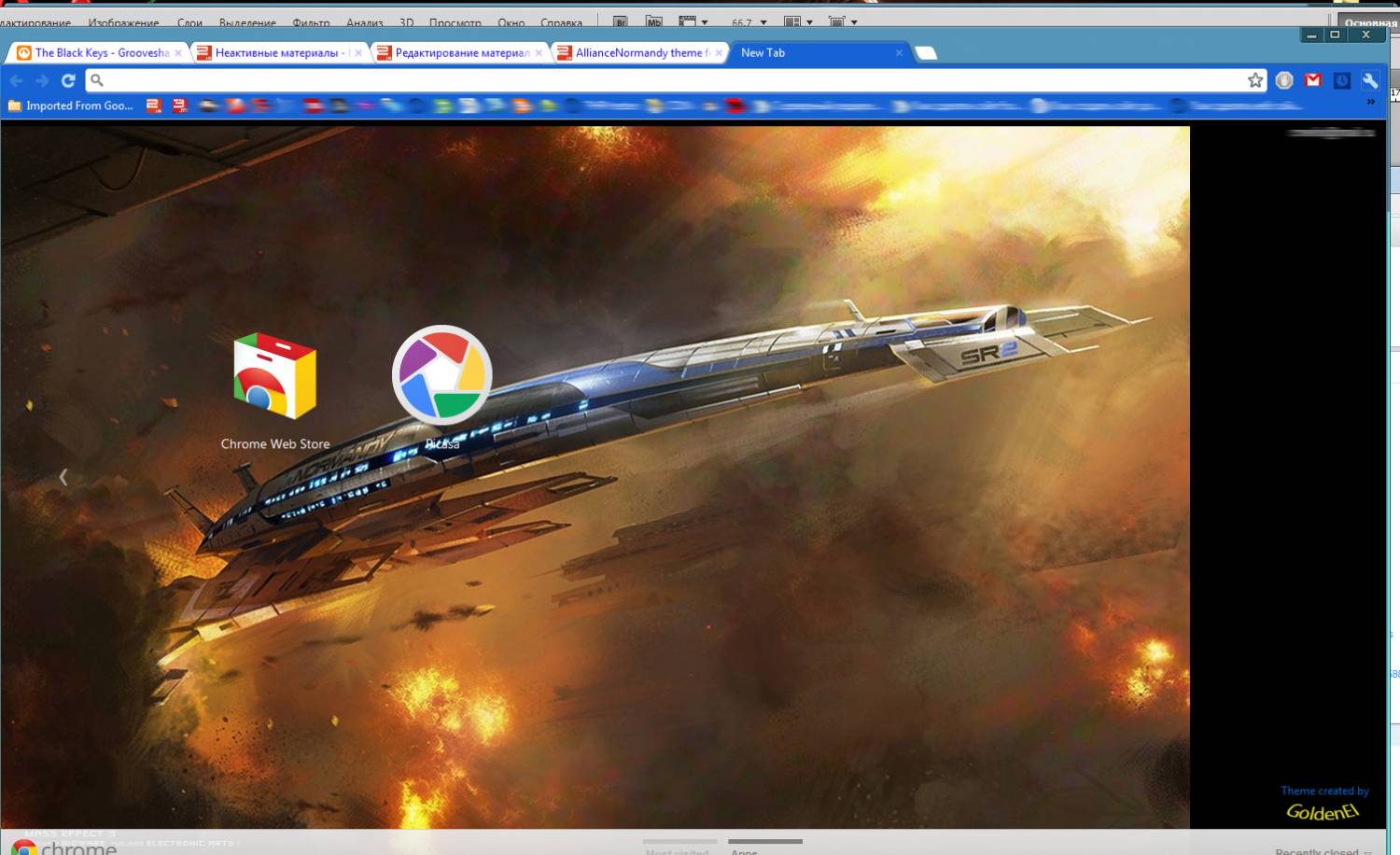Launch the Chrome Web Store app
Screen dimensions: 1400x855
[274, 392]
